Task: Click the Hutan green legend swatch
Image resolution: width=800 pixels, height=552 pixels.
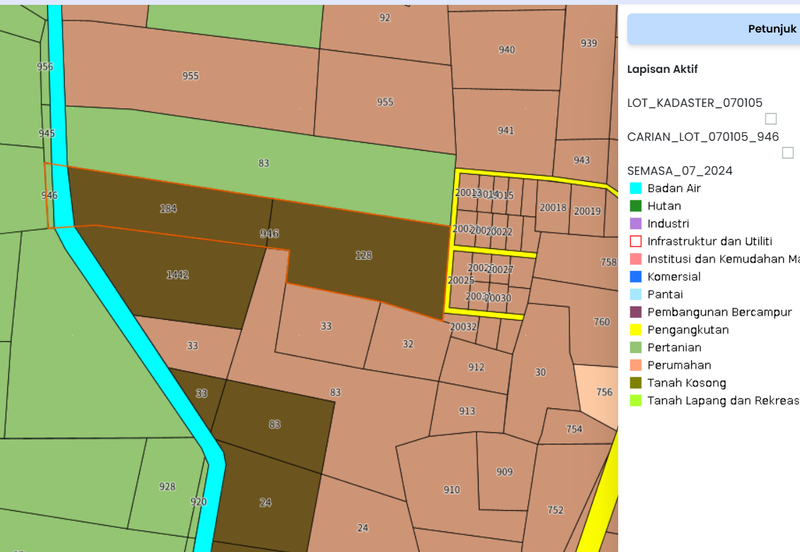Action: tap(635, 206)
